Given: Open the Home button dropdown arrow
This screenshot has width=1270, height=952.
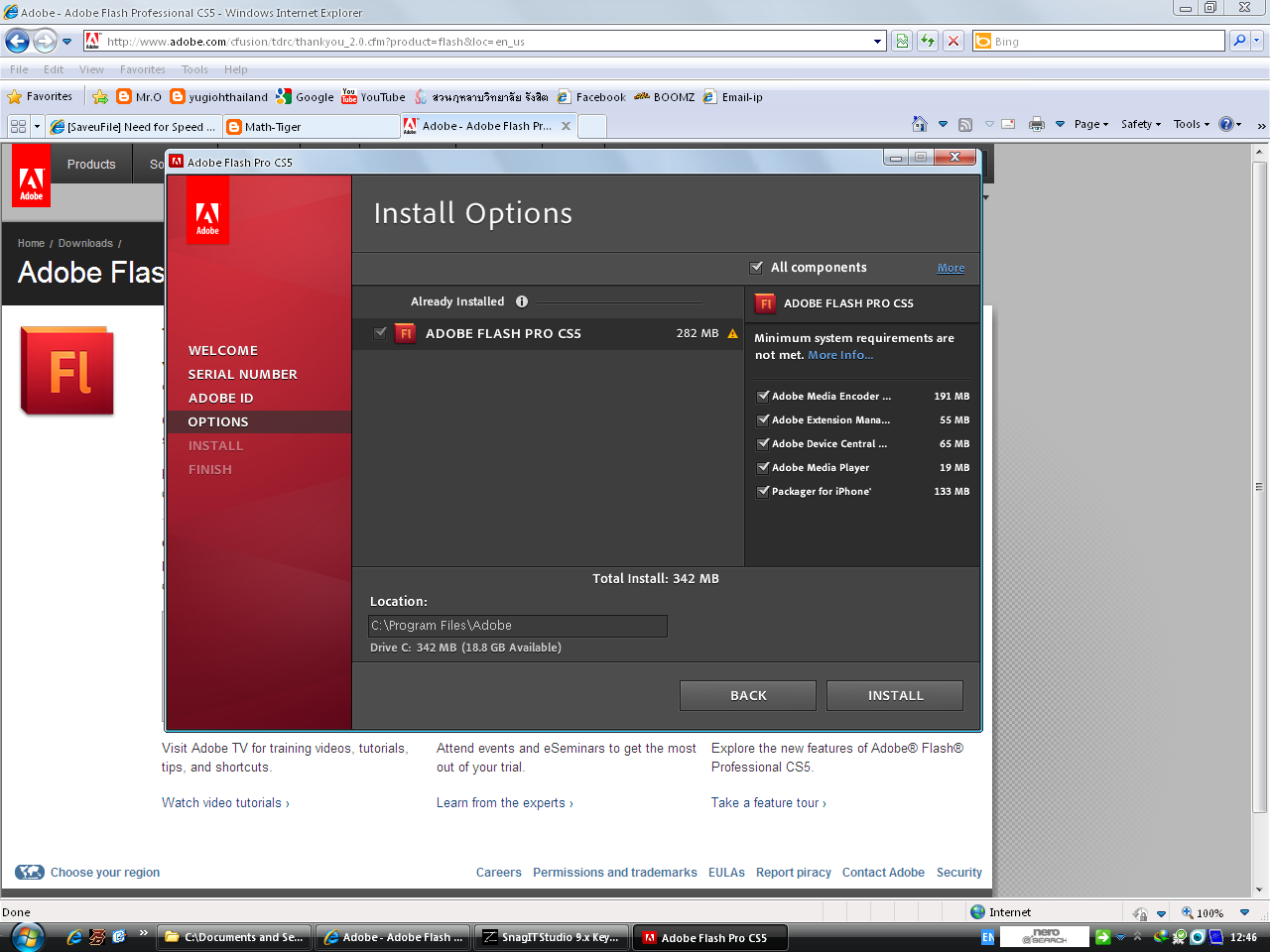Looking at the screenshot, I should tap(943, 124).
